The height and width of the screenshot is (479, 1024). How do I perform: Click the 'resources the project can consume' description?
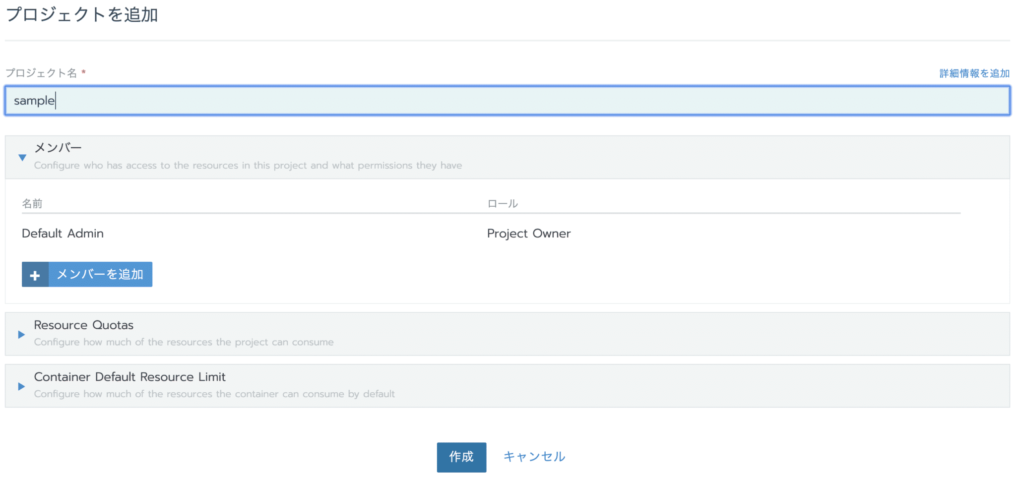[x=183, y=342]
